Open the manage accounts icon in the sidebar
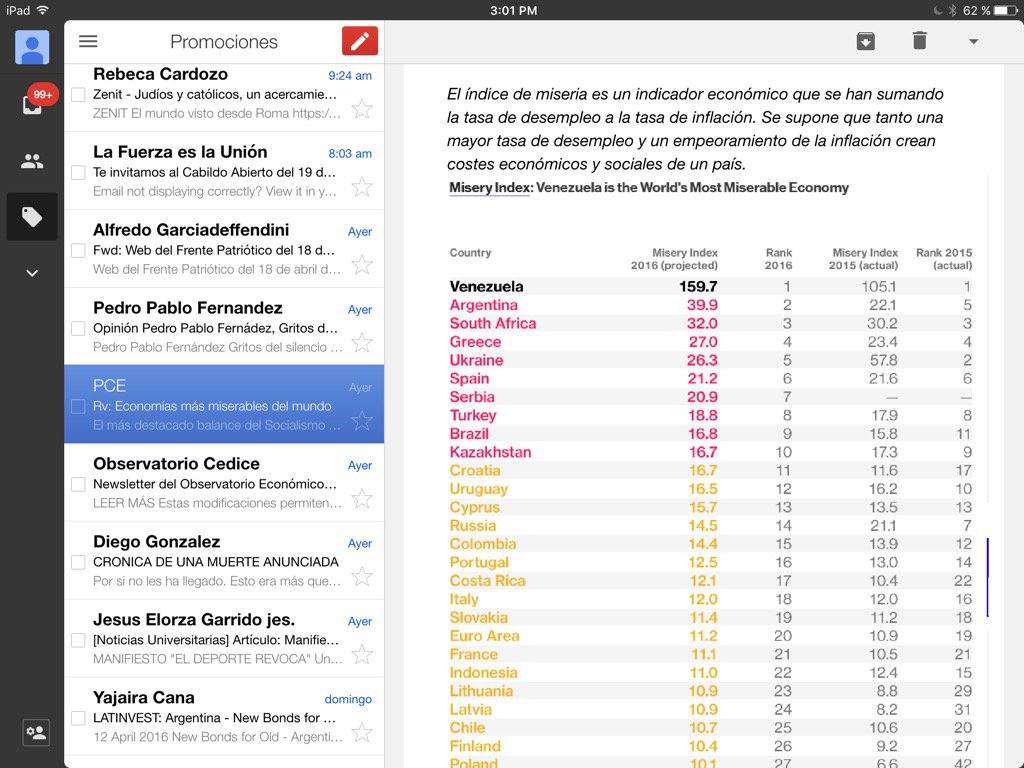 (36, 733)
